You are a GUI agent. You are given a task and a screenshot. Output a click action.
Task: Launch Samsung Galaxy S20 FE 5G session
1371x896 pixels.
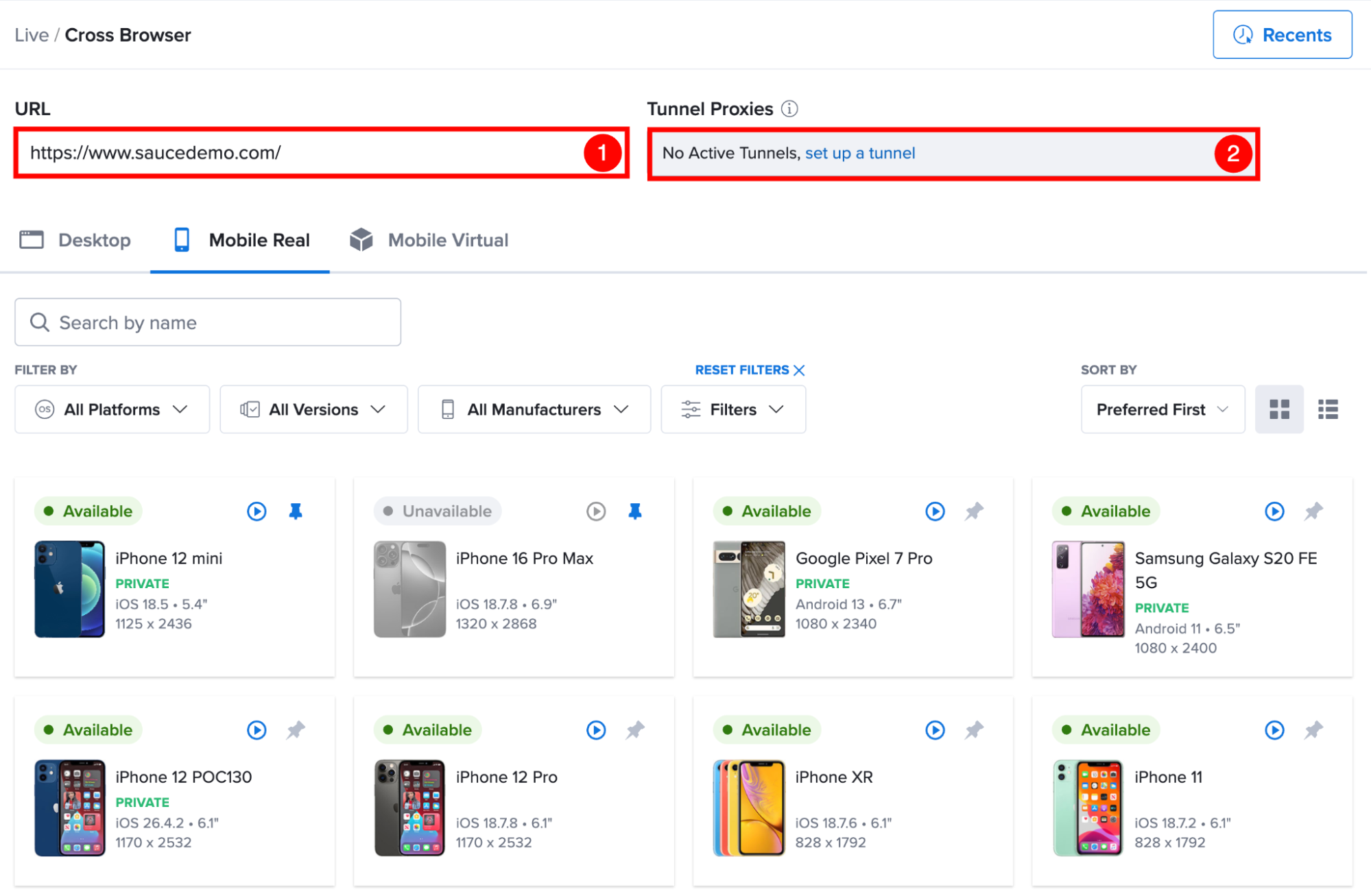[x=1274, y=511]
